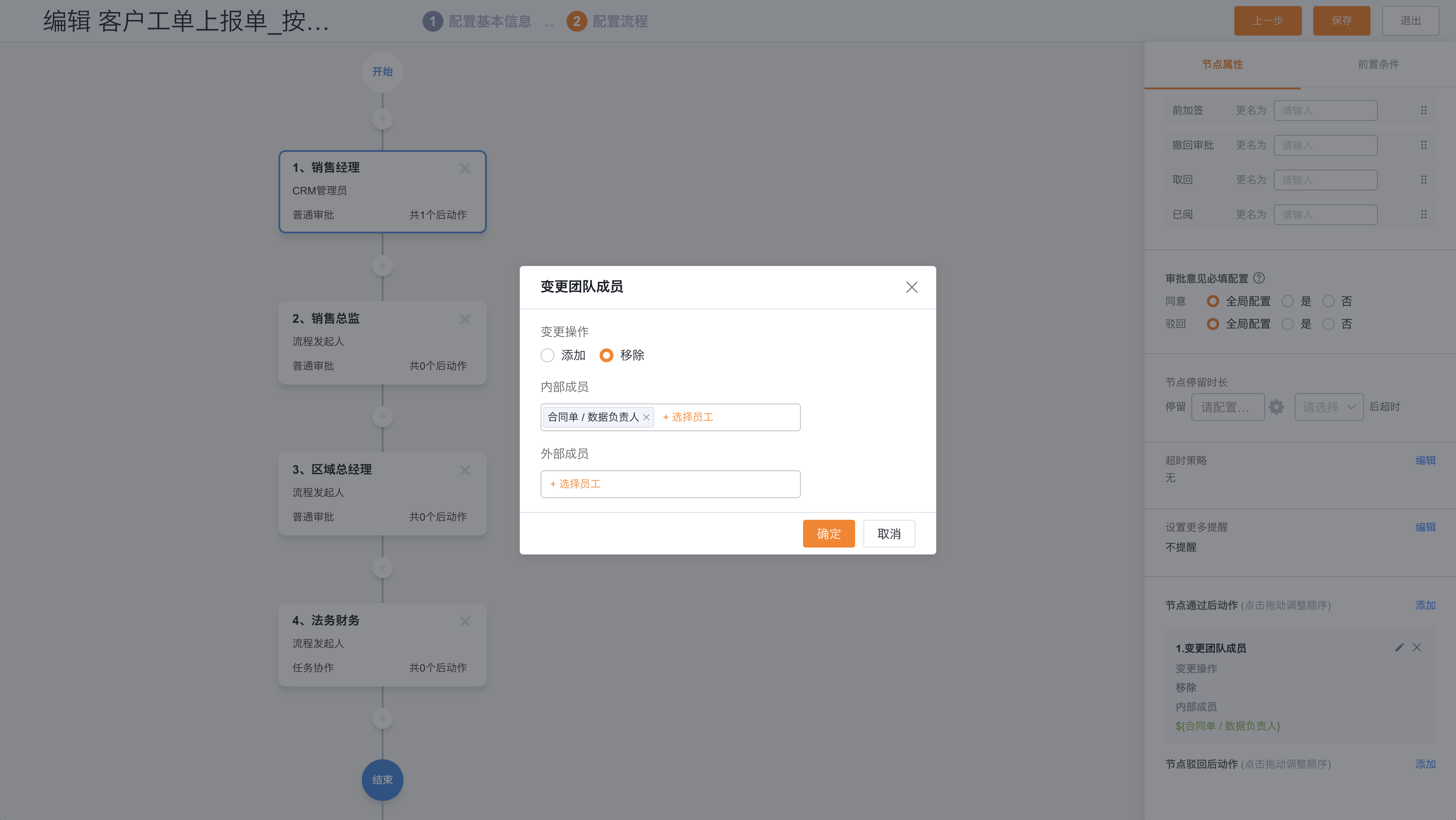Add a 节点通过后动作

click(x=1425, y=605)
